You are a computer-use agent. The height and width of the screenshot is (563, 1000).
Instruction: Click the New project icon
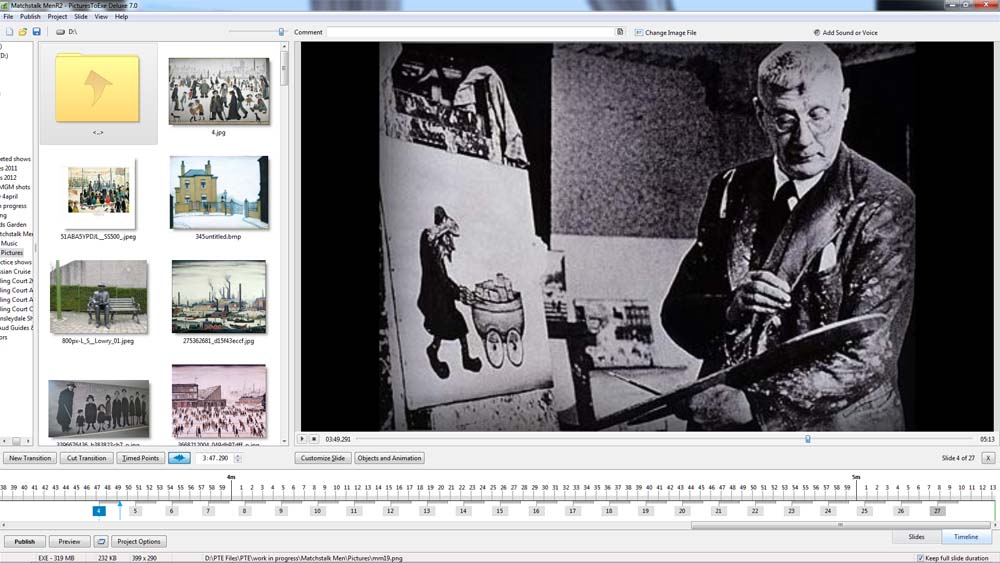point(9,32)
